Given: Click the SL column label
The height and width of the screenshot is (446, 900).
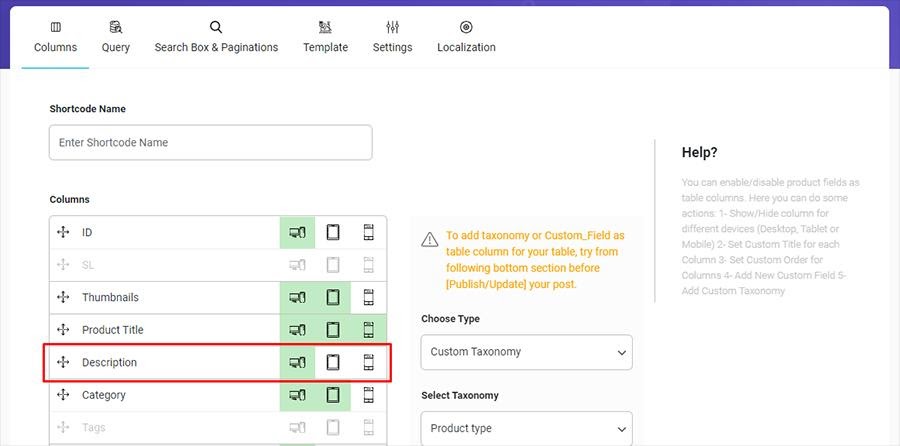Looking at the screenshot, I should (x=88, y=265).
